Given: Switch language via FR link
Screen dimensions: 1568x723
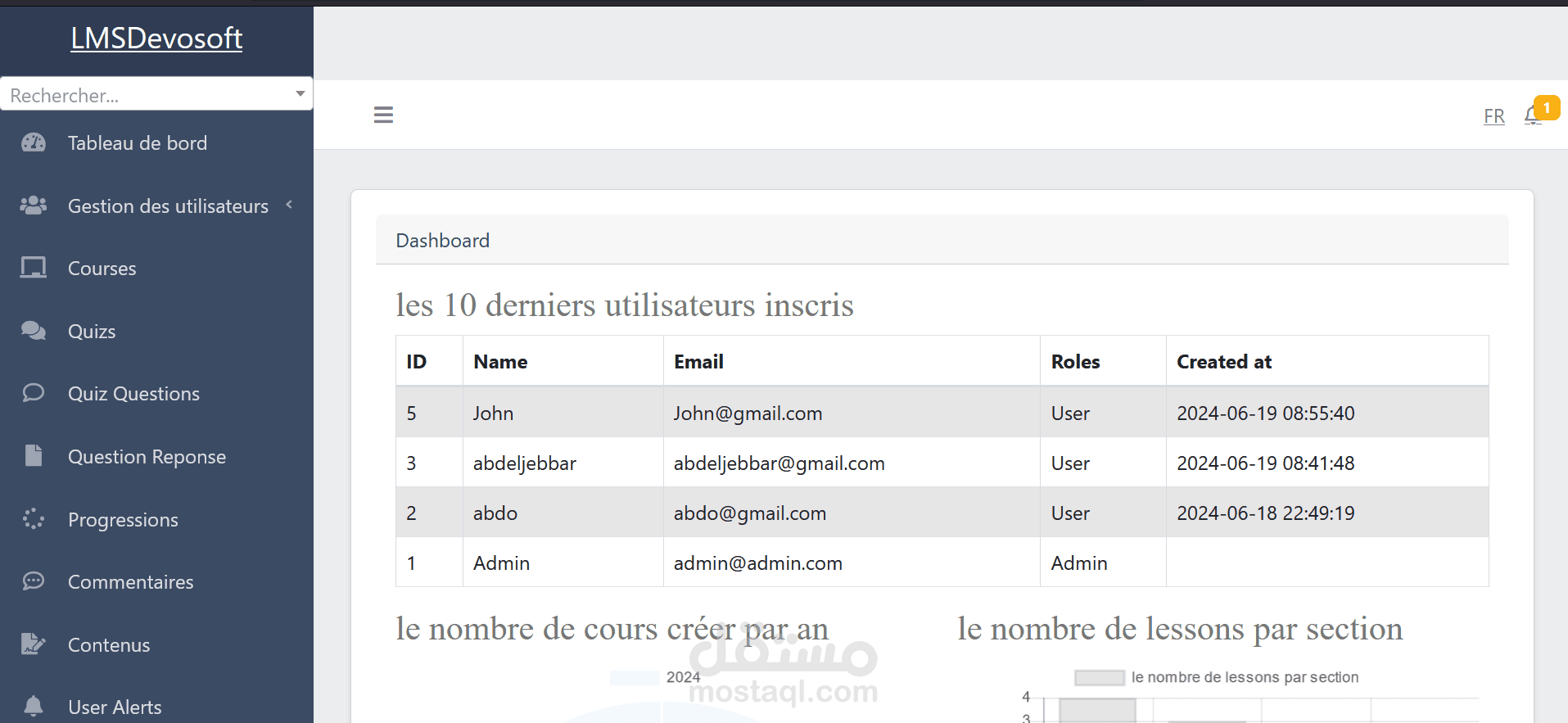Looking at the screenshot, I should [x=1494, y=116].
